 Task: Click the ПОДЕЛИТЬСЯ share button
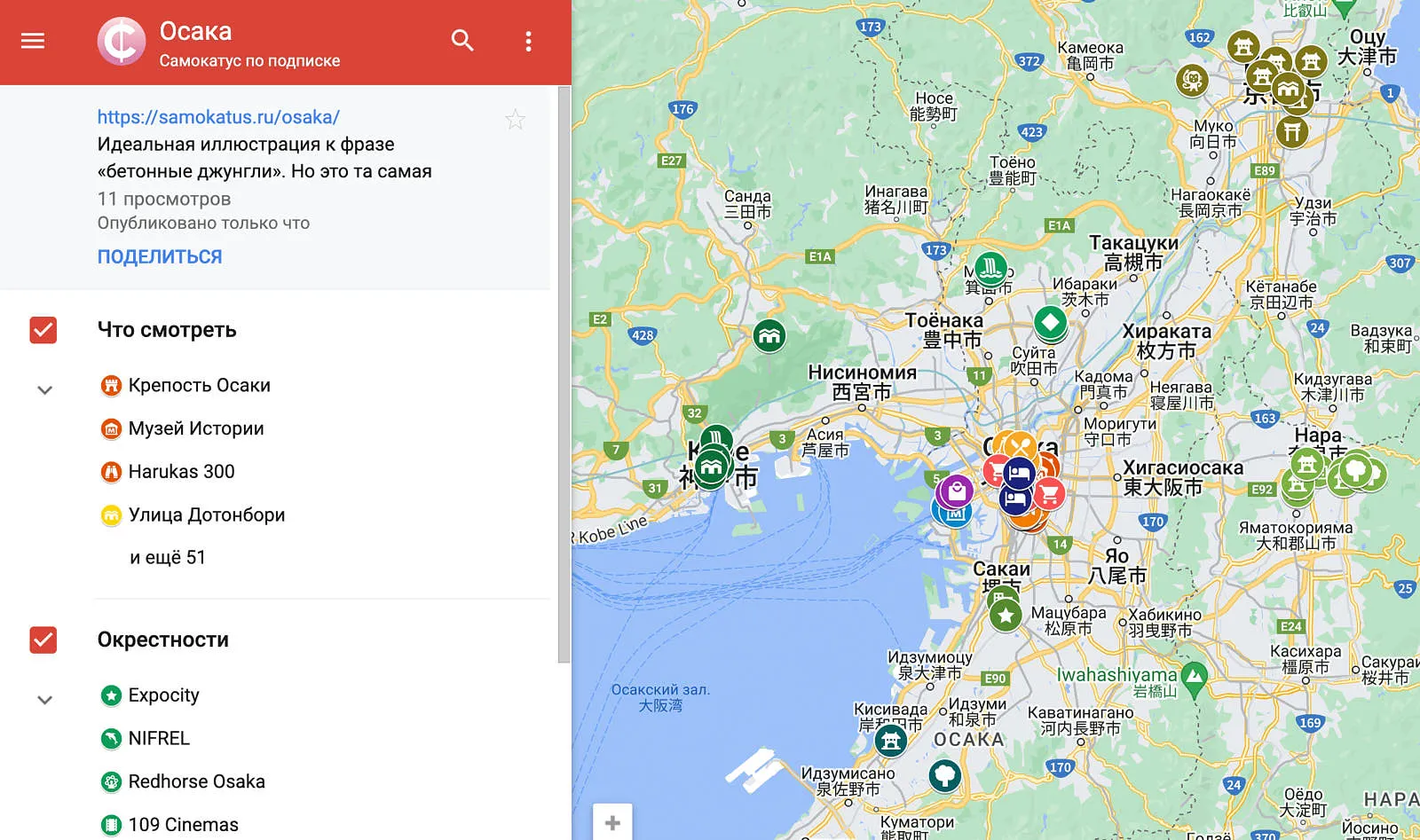[160, 256]
